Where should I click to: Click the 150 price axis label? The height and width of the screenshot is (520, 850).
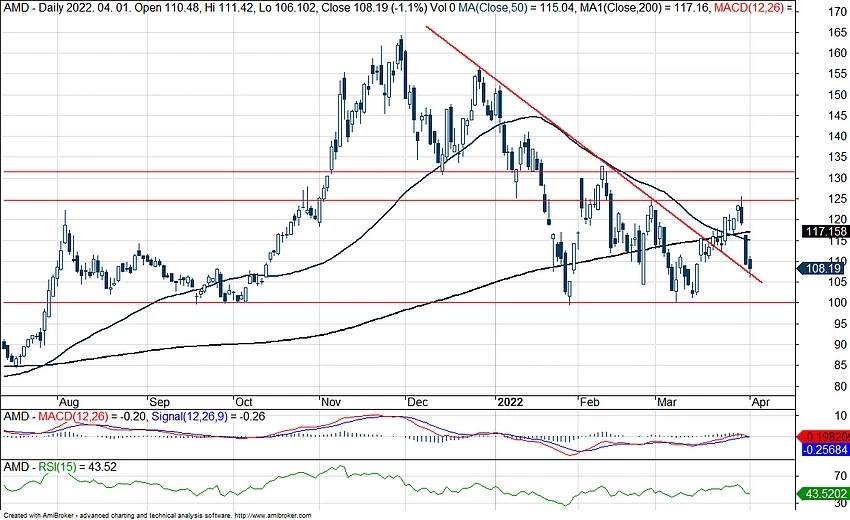pyautogui.click(x=837, y=95)
